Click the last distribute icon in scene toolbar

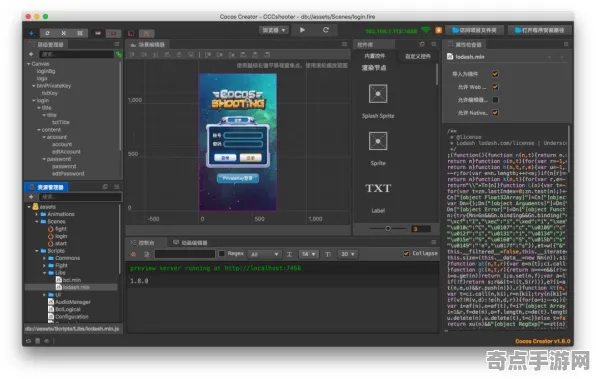tap(267, 55)
